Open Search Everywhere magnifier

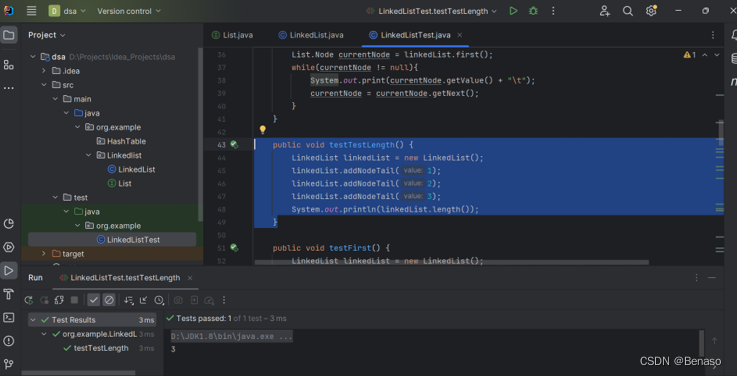click(x=627, y=11)
